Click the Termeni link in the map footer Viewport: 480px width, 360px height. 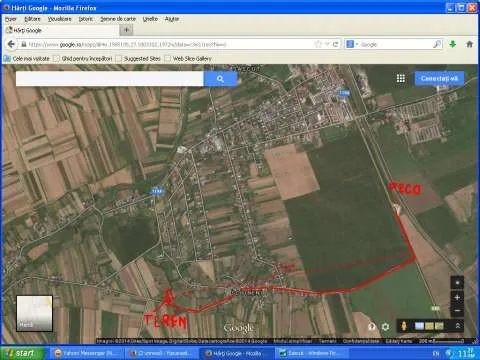pos(328,341)
